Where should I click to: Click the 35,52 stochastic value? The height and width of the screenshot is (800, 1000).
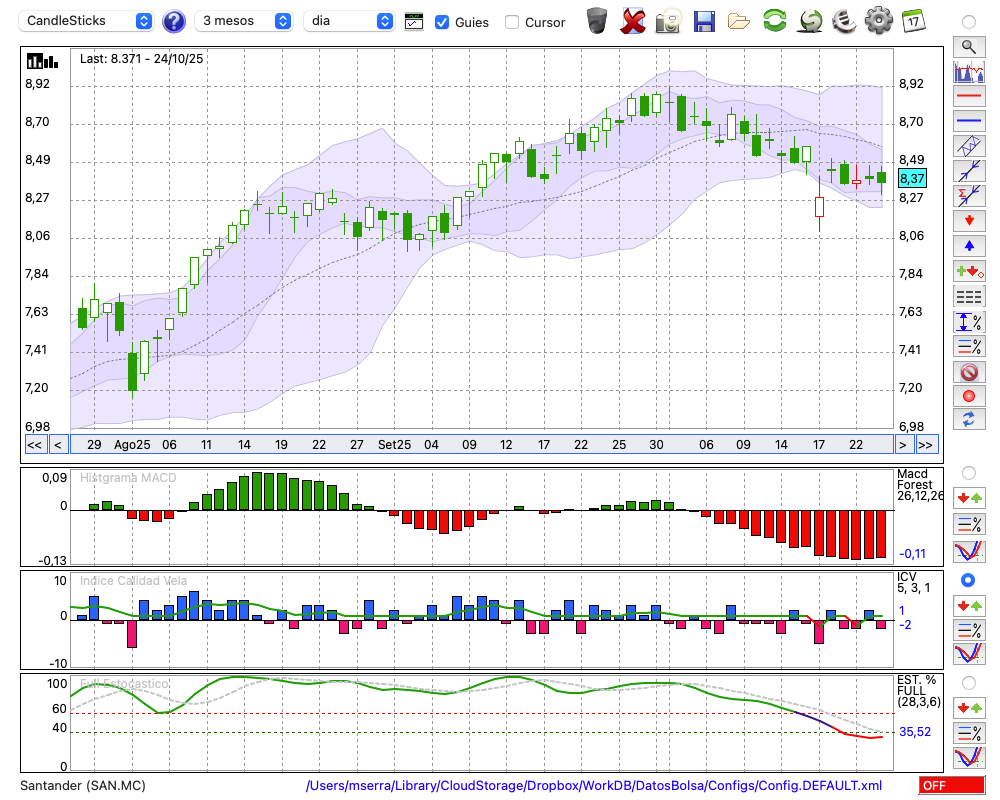point(915,732)
